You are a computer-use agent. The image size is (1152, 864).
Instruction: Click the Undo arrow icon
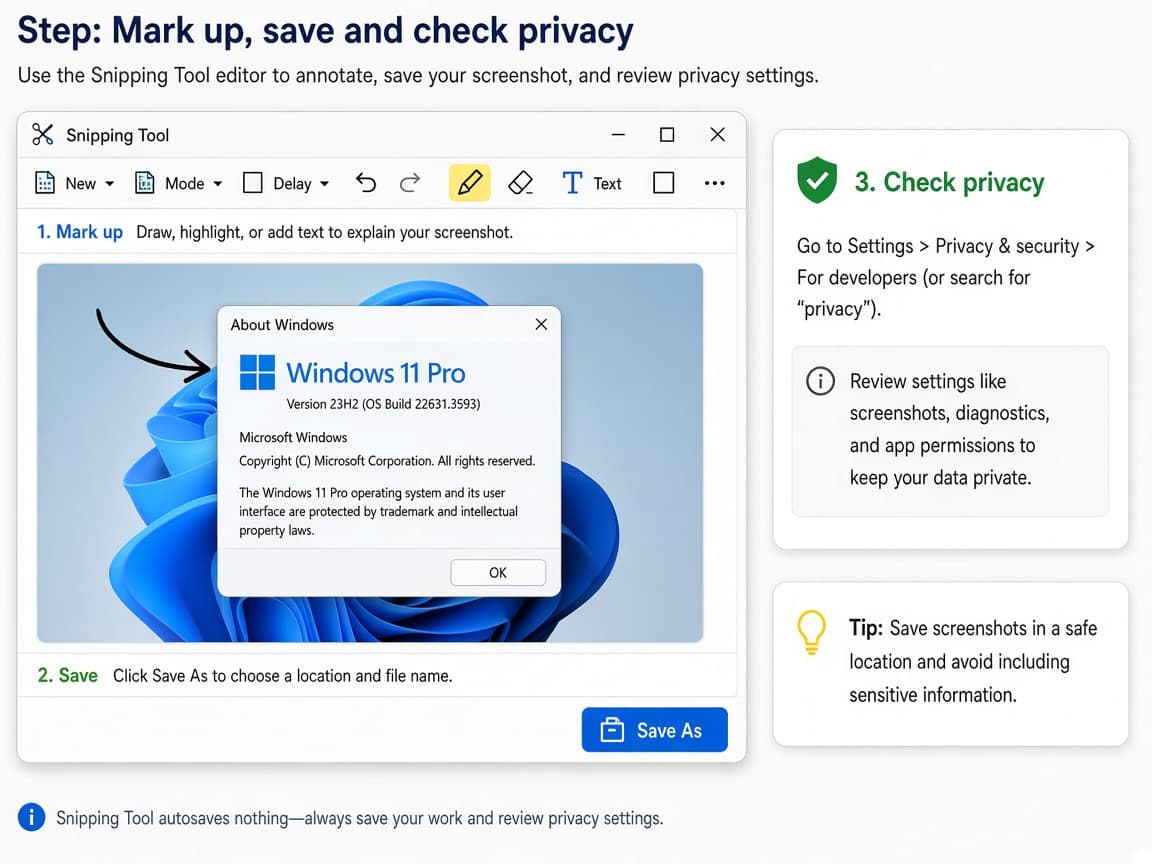(365, 182)
